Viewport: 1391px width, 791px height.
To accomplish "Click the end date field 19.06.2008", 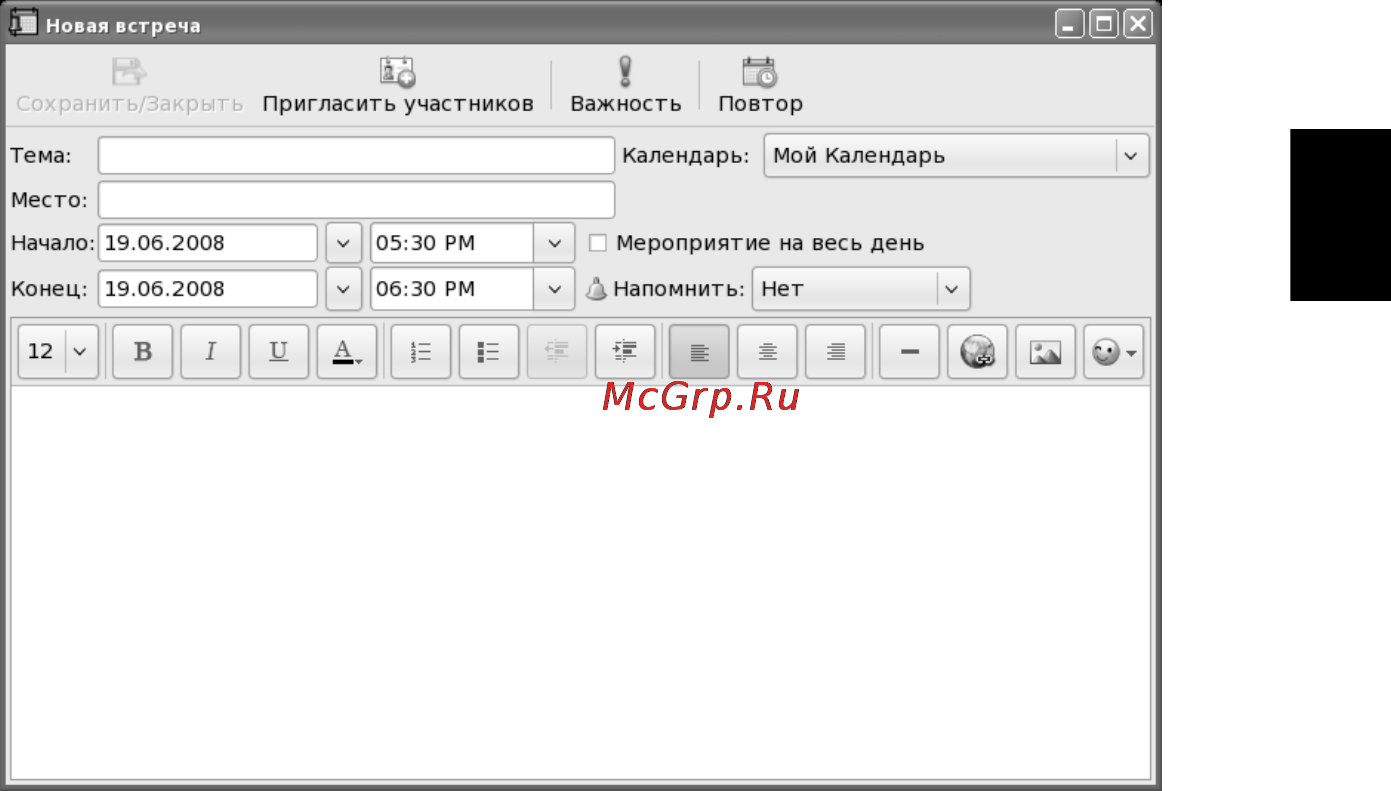I will [208, 289].
